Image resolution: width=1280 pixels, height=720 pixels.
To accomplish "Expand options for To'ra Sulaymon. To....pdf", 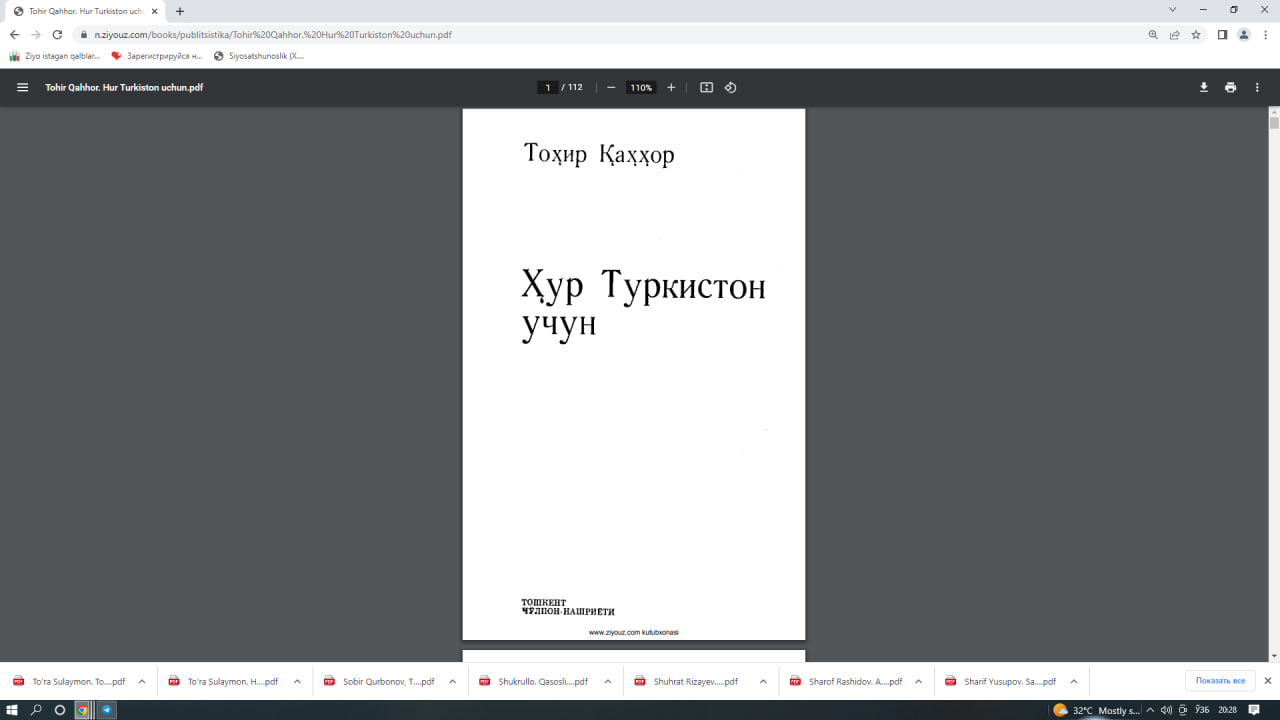I will point(141,681).
